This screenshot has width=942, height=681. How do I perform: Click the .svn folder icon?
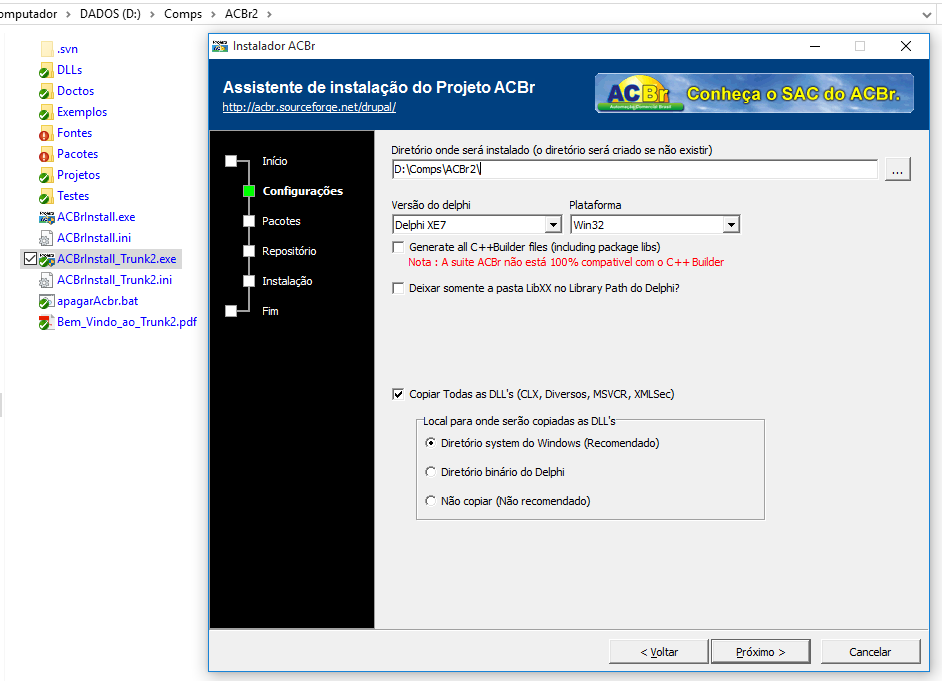[46, 49]
